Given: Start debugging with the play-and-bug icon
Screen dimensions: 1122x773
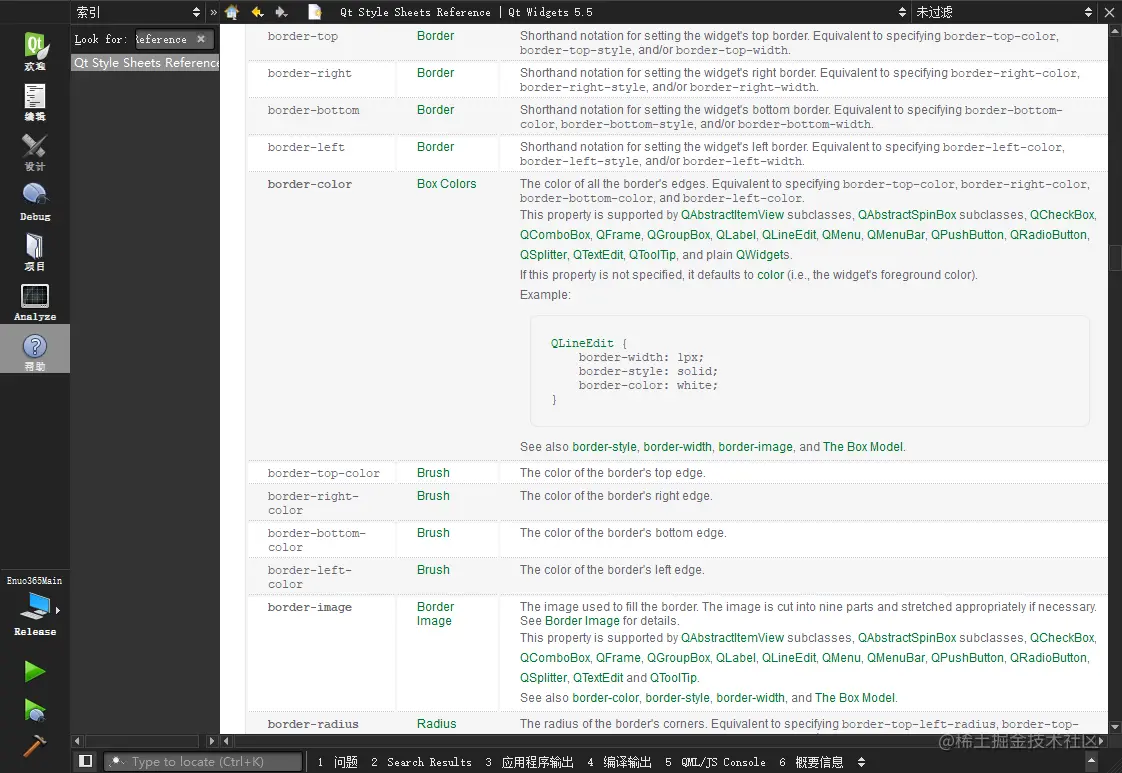Looking at the screenshot, I should tap(34, 711).
